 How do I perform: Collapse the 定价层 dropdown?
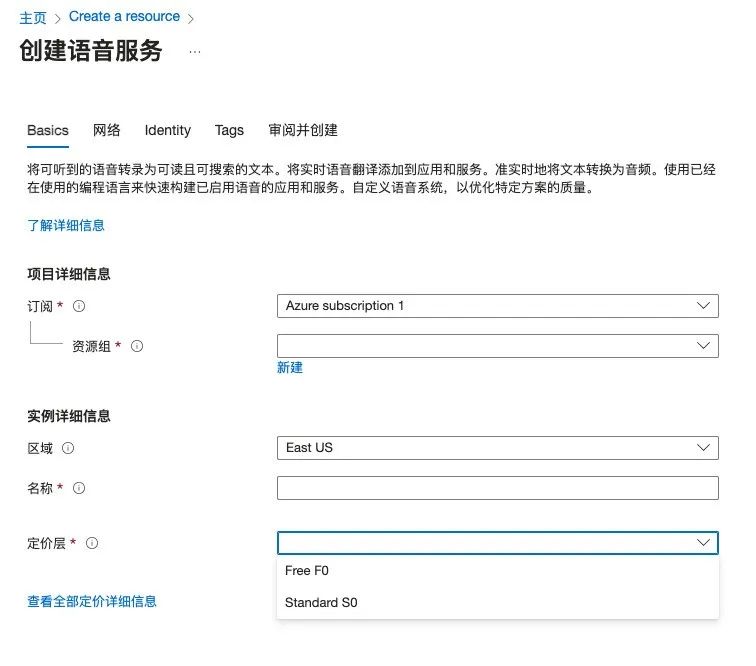498,543
